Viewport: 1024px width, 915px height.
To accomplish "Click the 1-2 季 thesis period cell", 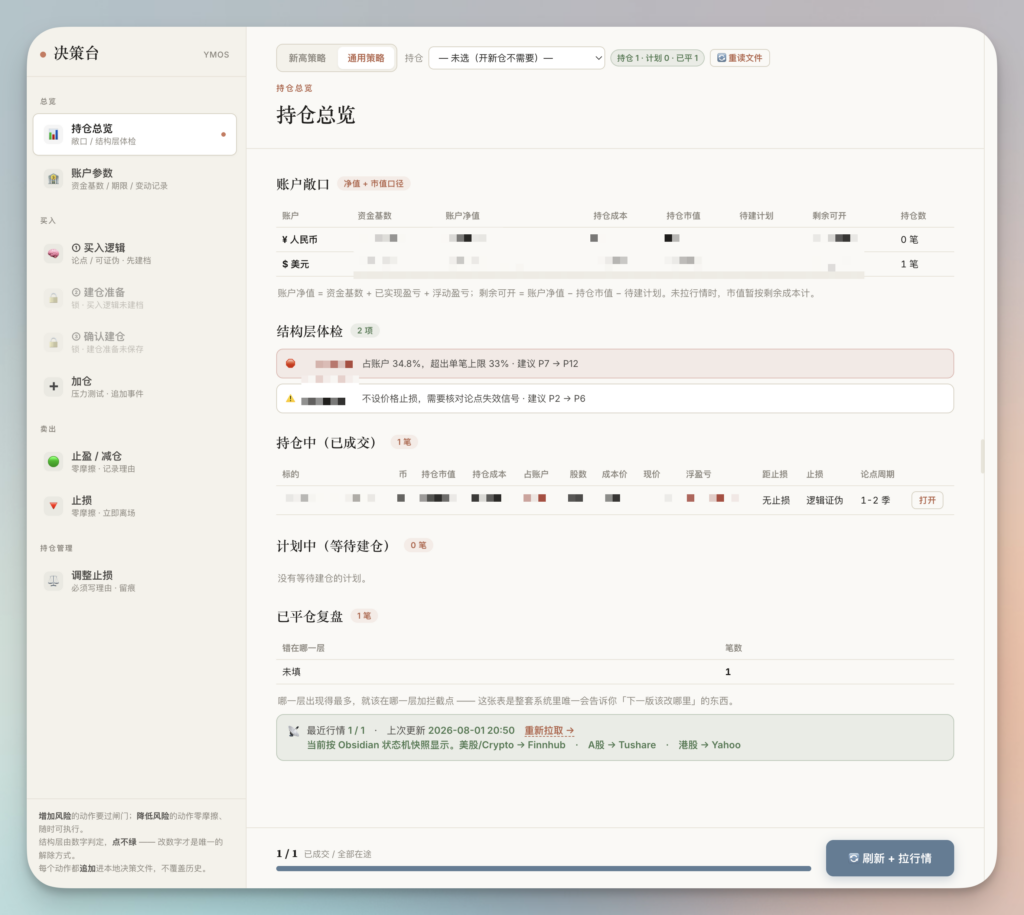I will click(875, 500).
